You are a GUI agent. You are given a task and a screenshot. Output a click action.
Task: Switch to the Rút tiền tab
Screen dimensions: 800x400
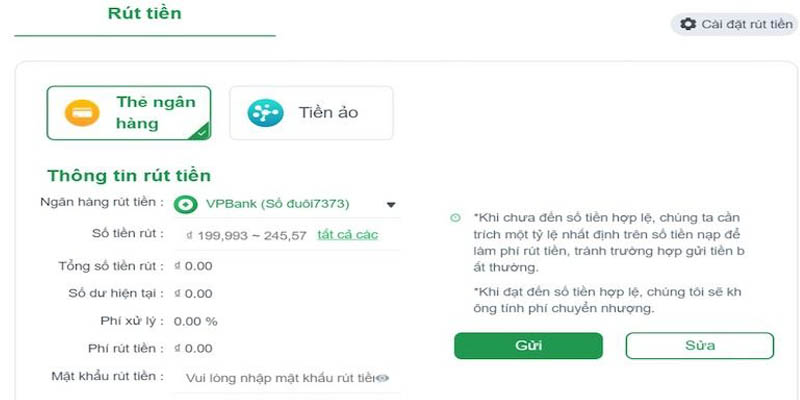coord(144,15)
